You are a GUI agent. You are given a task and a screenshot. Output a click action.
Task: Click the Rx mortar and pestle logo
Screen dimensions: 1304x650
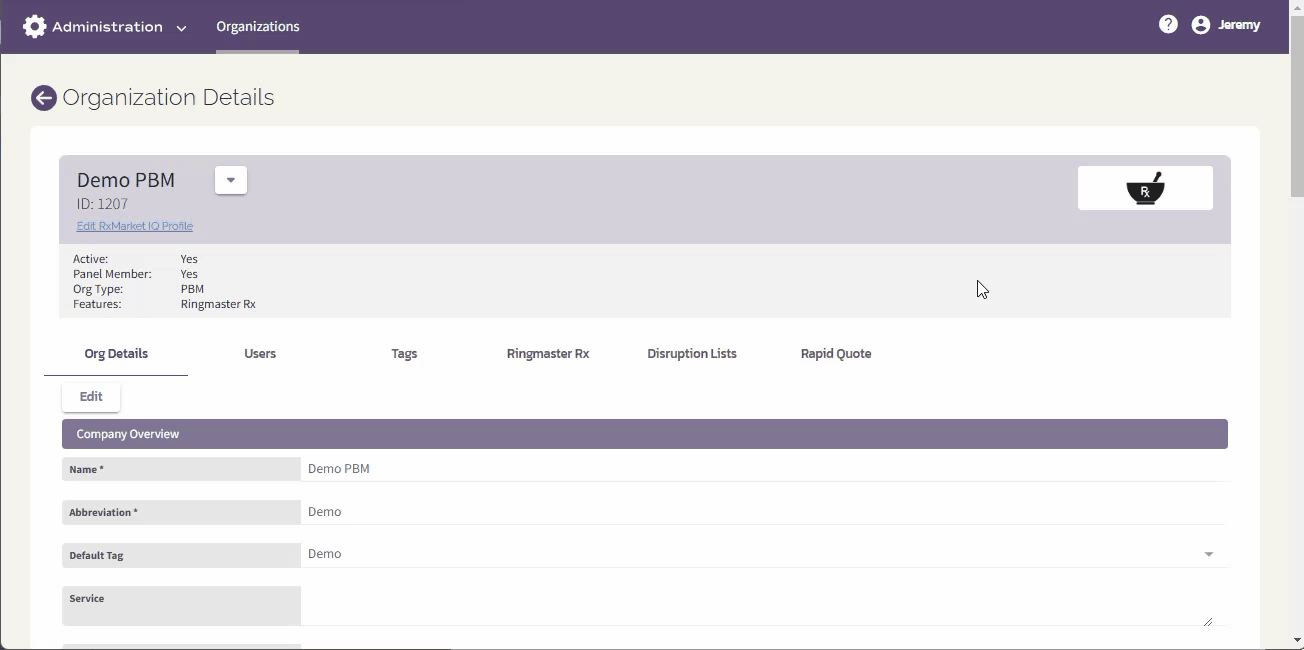(x=1145, y=187)
